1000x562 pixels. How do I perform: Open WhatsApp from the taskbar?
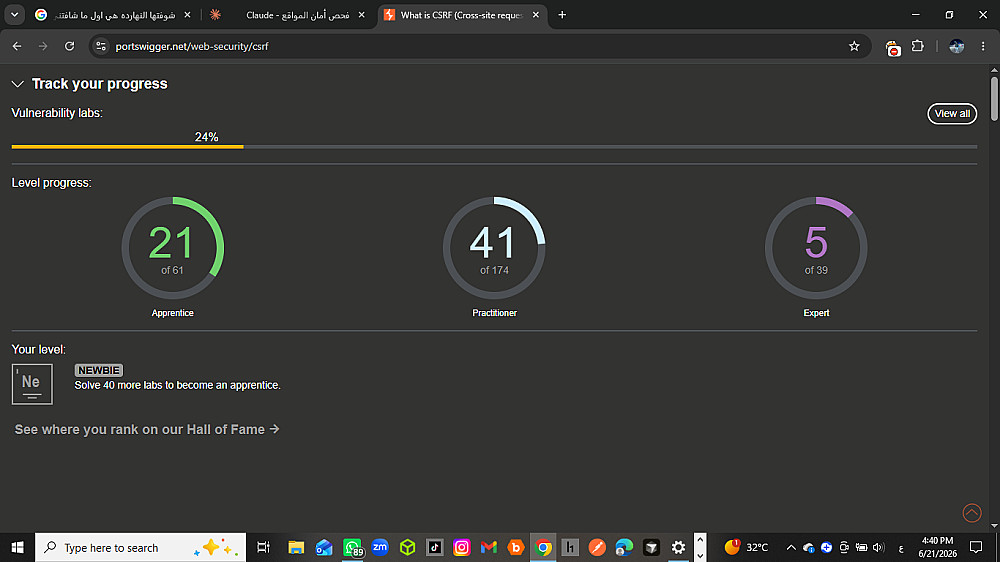pos(352,547)
